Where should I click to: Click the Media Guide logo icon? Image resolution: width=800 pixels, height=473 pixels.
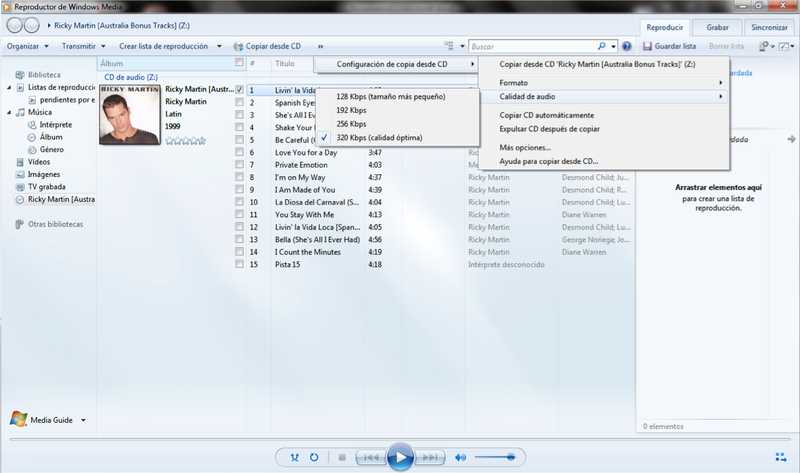18,419
